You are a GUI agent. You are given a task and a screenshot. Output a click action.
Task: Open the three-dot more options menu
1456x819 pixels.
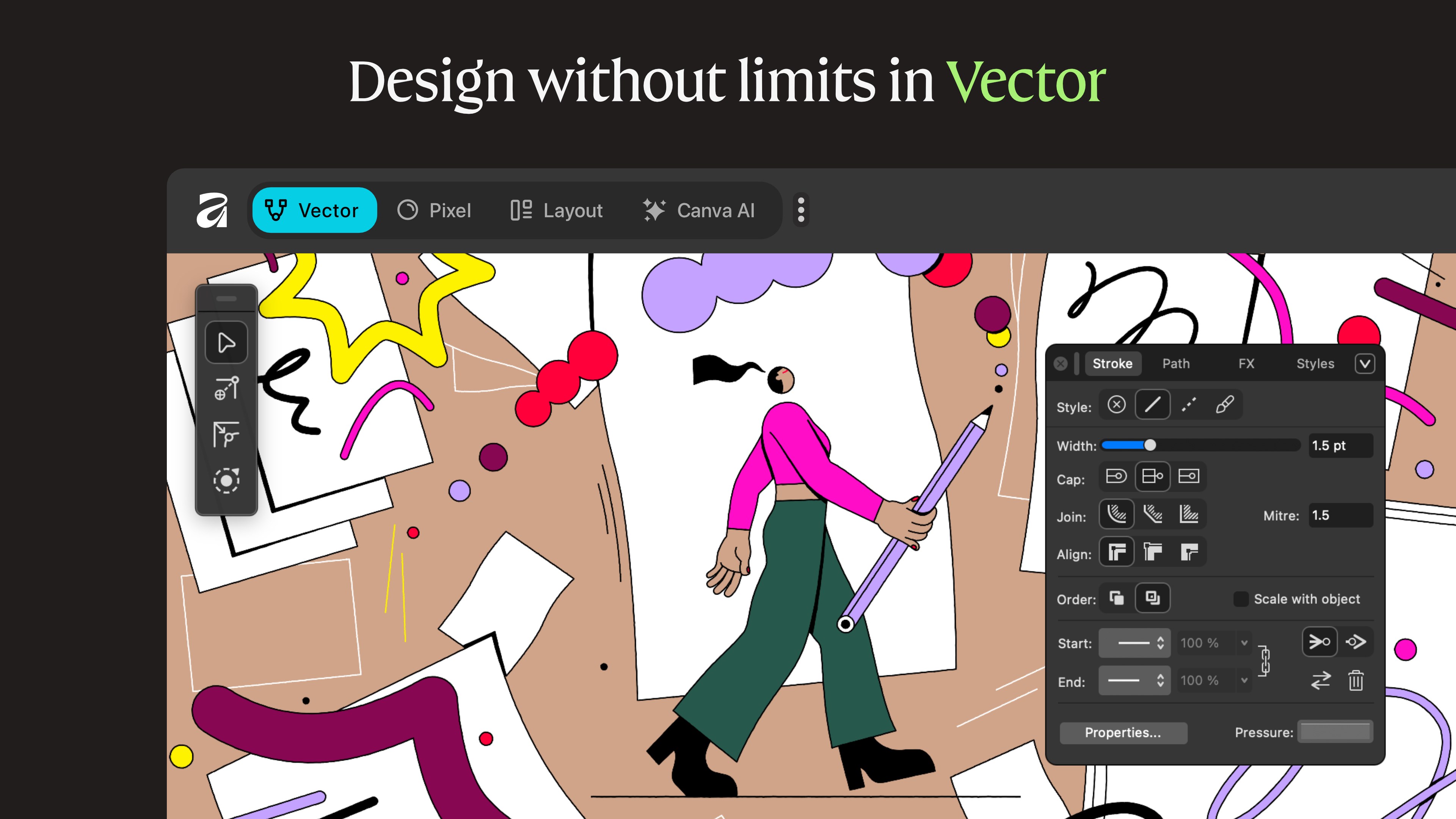click(x=801, y=210)
